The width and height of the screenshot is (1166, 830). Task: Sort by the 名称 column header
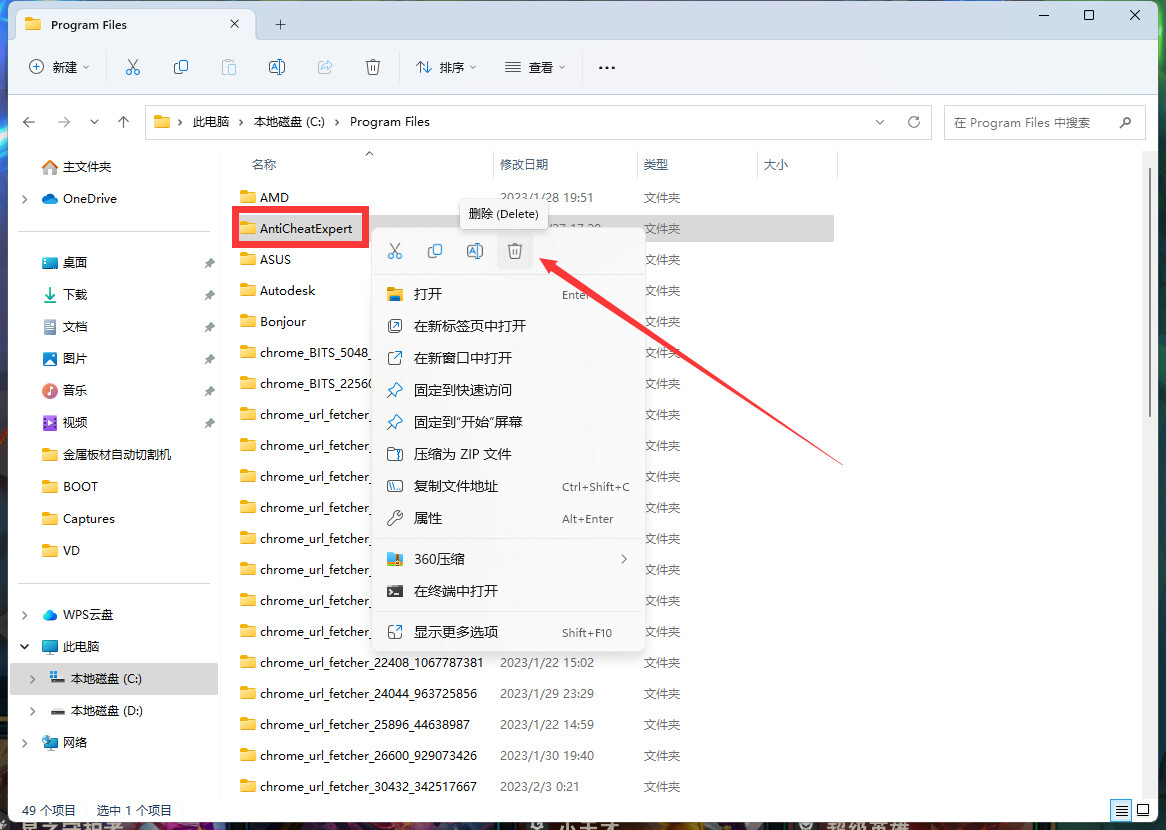[x=264, y=164]
